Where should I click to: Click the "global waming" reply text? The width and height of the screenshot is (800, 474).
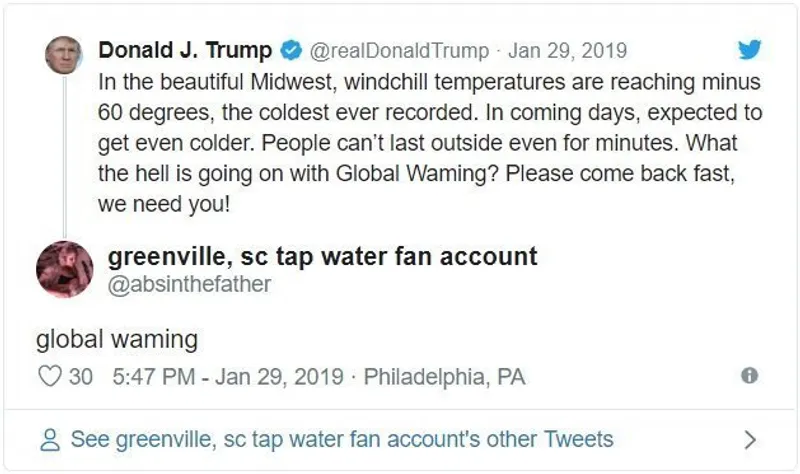(116, 339)
